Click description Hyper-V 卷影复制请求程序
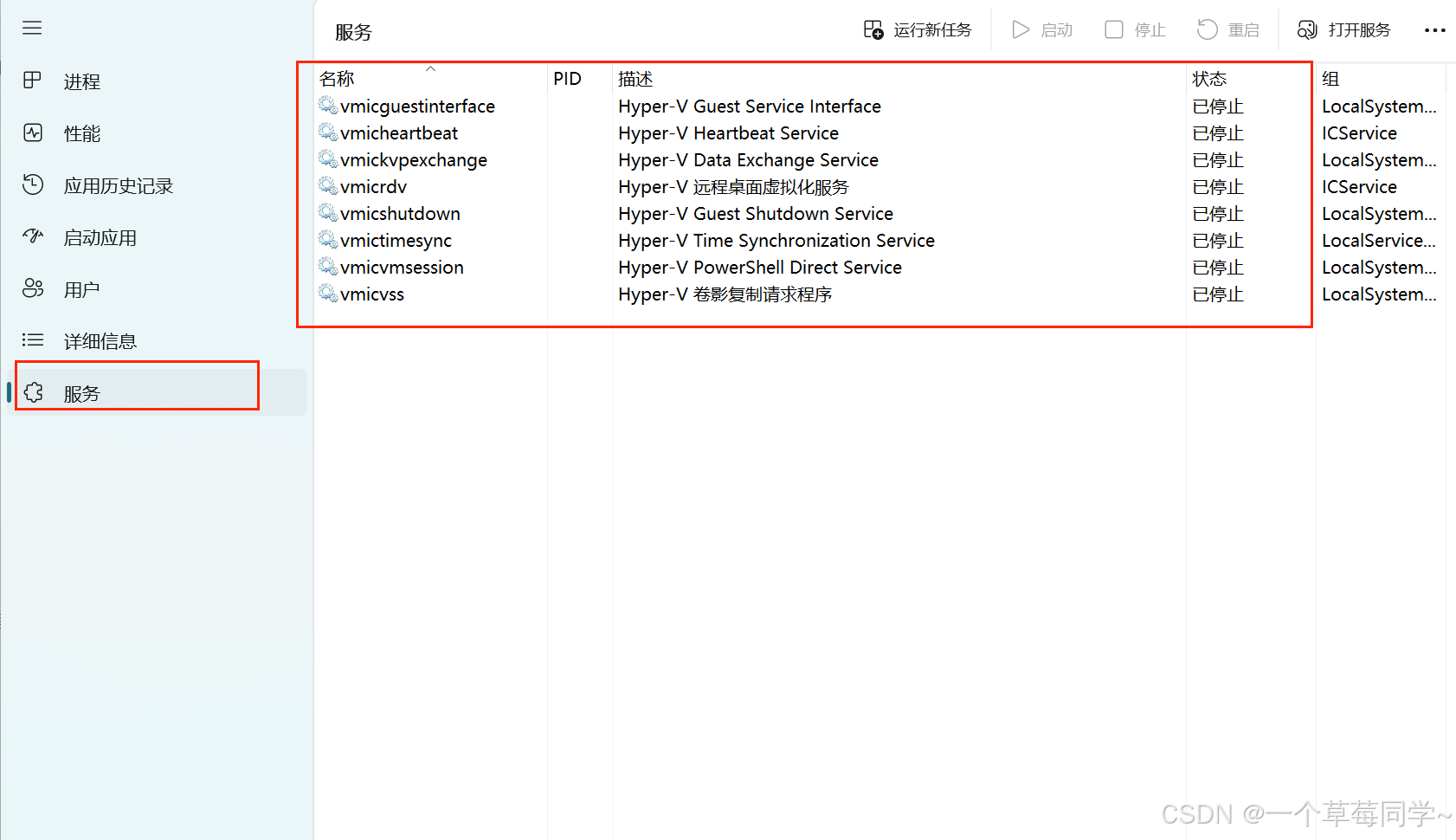This screenshot has height=840, width=1456. point(725,294)
